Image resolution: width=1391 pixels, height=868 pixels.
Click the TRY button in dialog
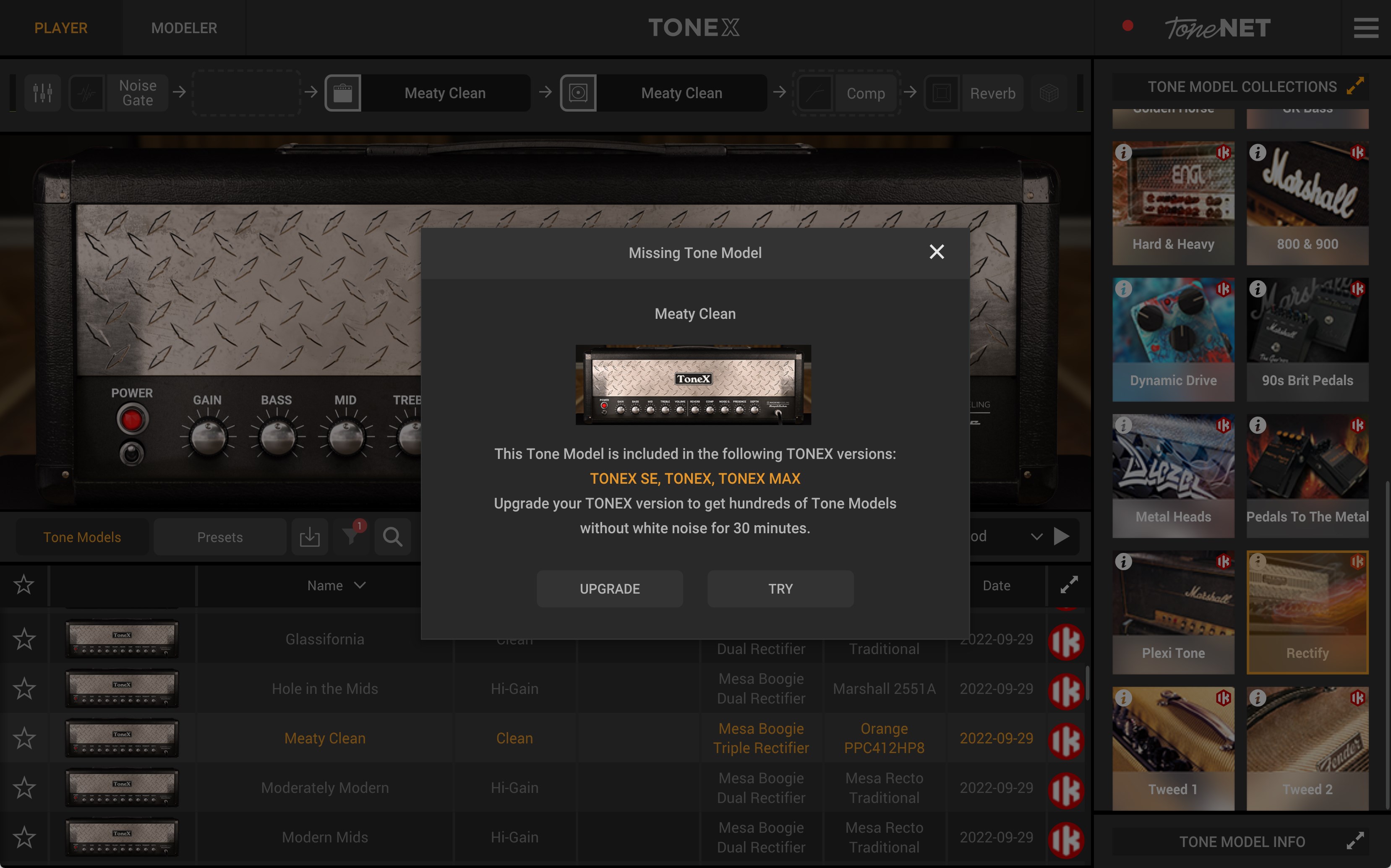pyautogui.click(x=780, y=589)
